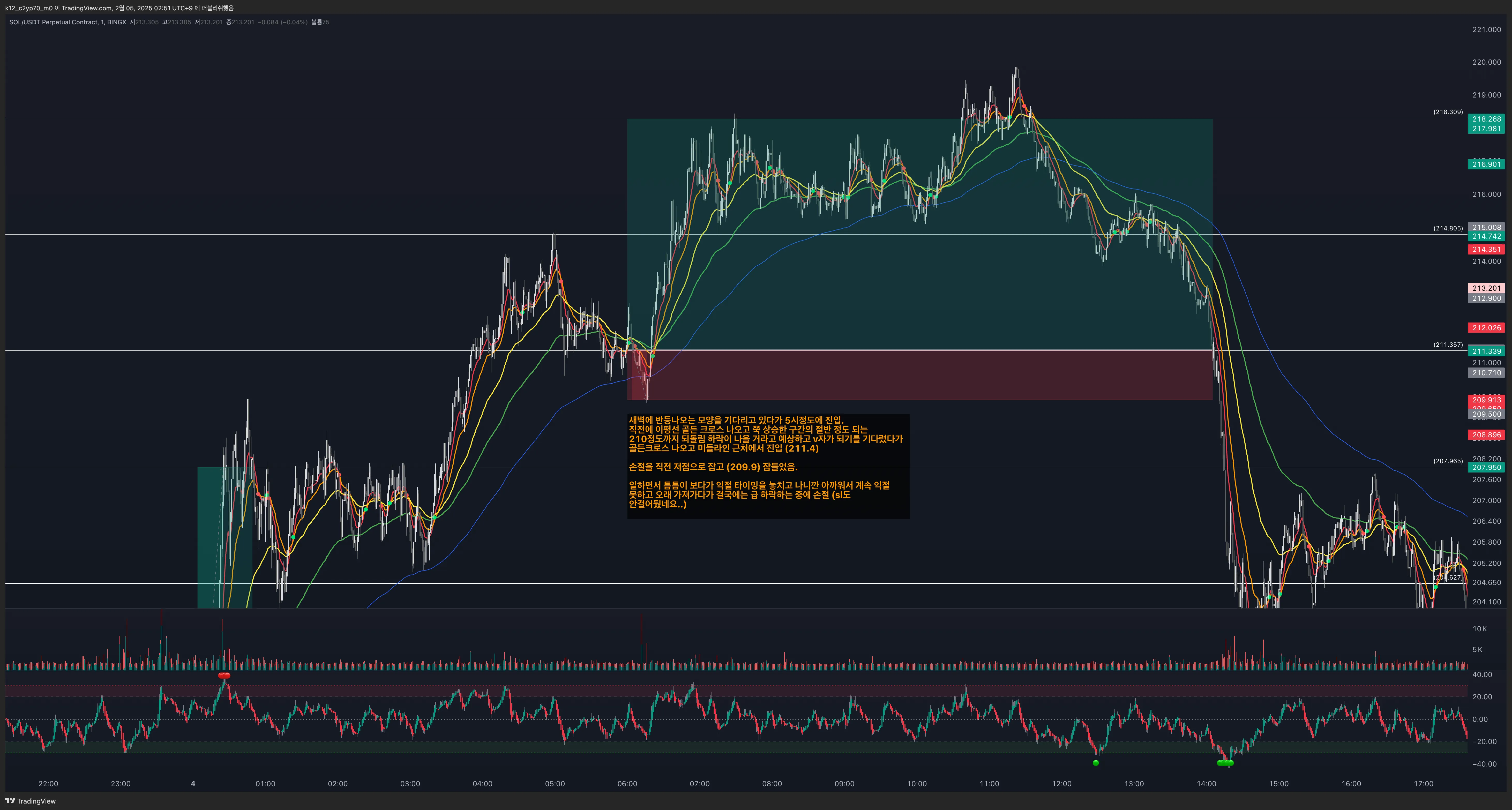Click the publish header line mentioning TradingView.com
The image size is (1512, 810).
(x=119, y=8)
